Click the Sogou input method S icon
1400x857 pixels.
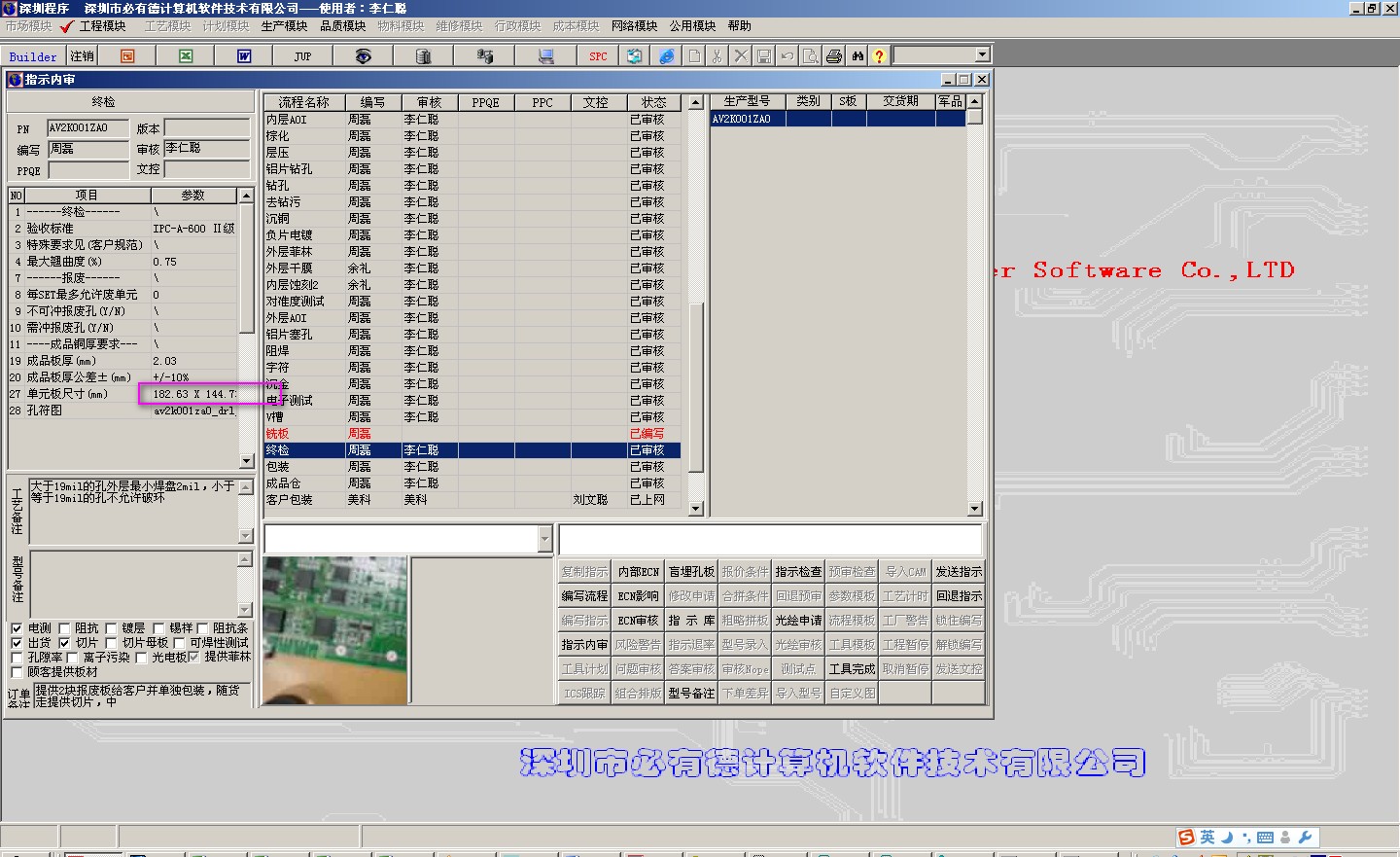tap(1186, 838)
